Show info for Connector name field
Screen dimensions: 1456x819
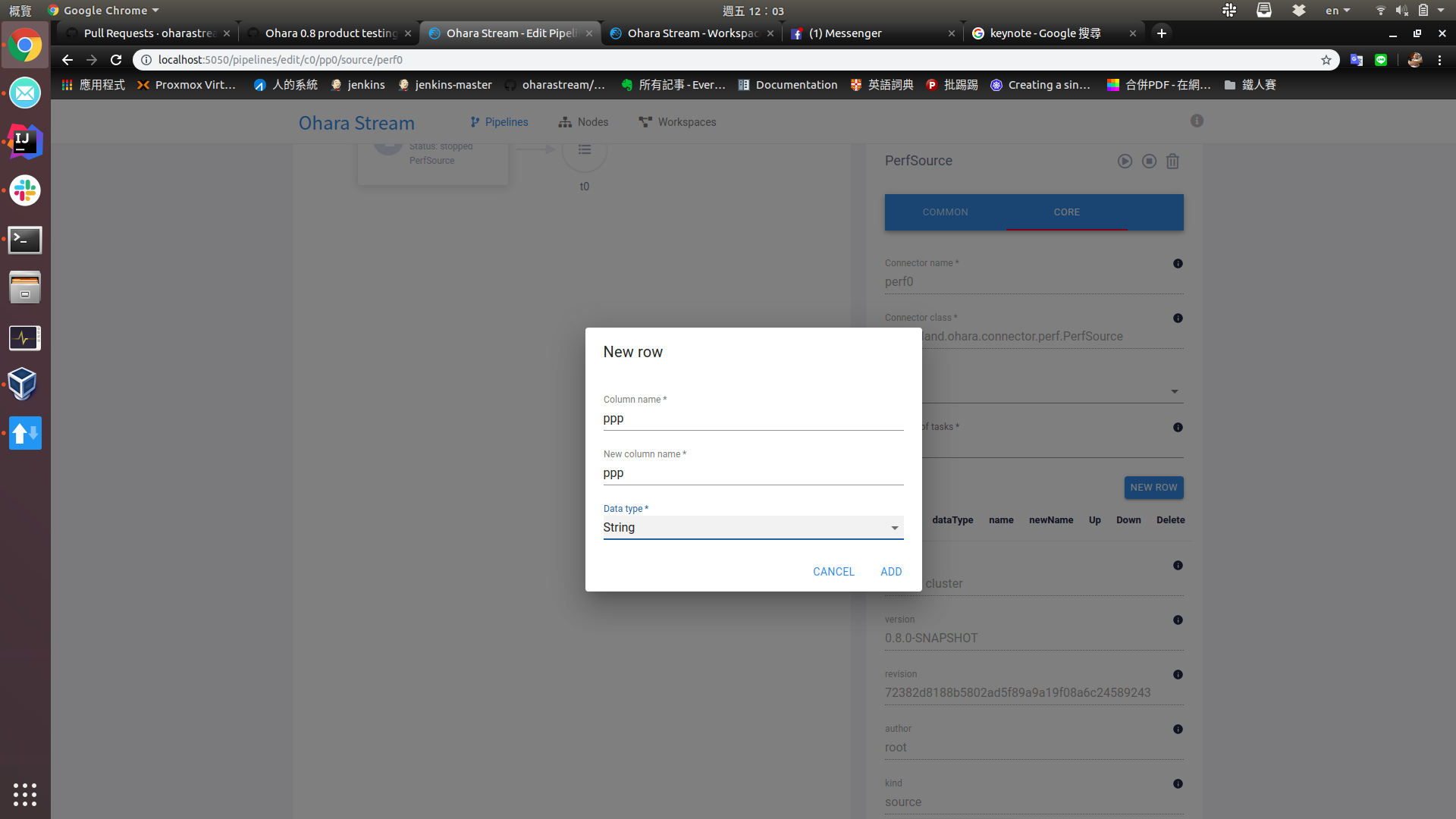coord(1178,264)
